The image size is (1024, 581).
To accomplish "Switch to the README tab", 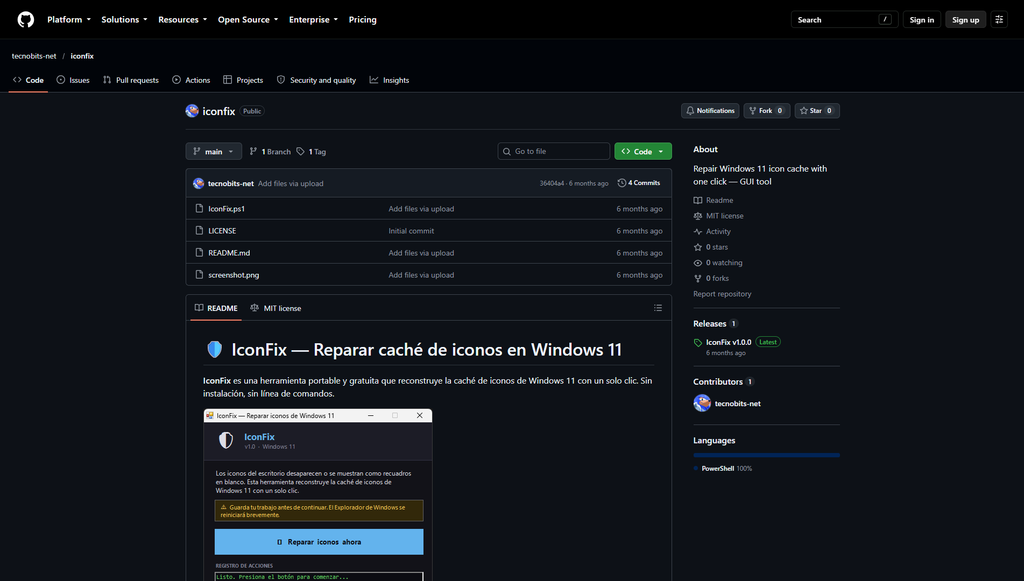I will pos(216,308).
